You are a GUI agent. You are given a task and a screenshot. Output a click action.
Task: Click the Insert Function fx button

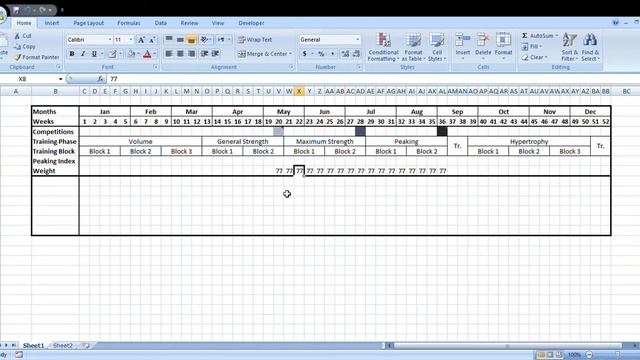pos(100,79)
